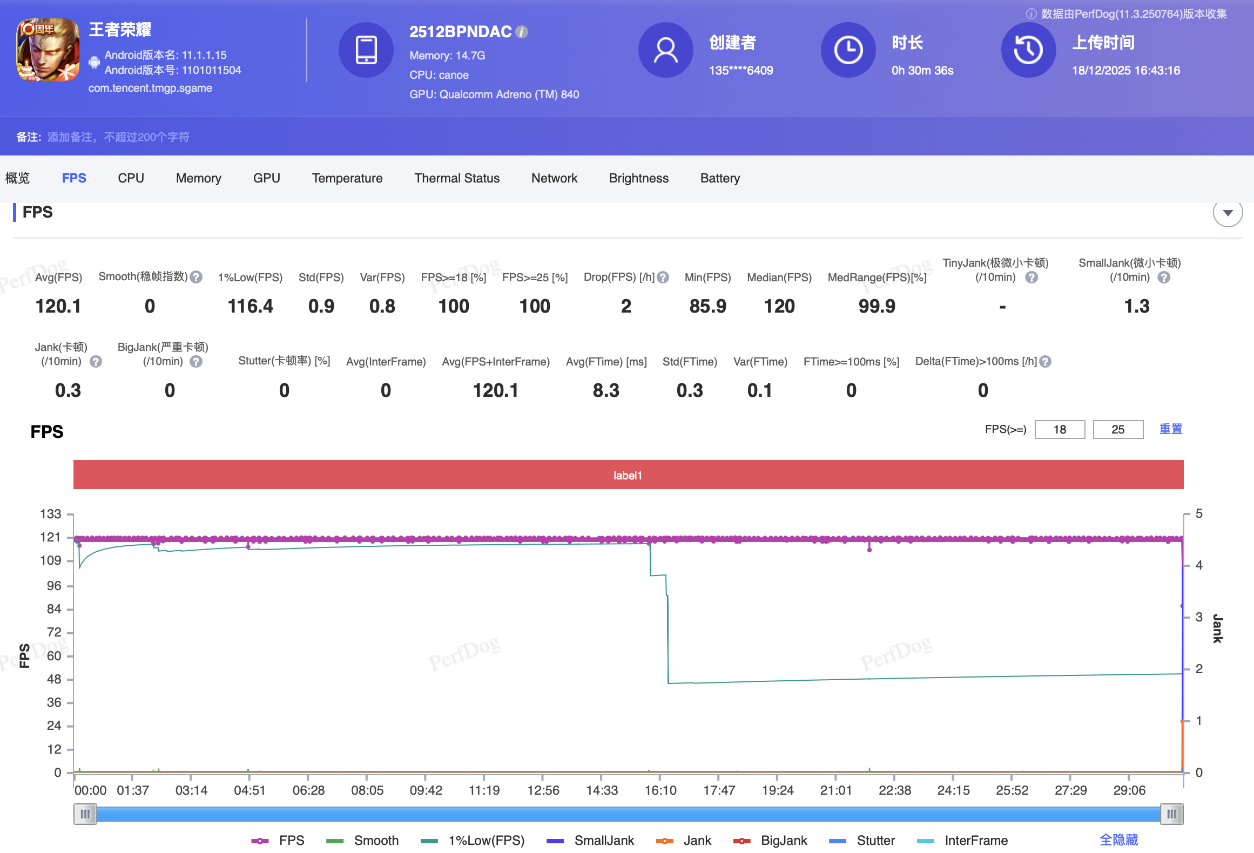Image resolution: width=1254 pixels, height=853 pixels.
Task: Click the creator user profile icon
Action: click(666, 50)
